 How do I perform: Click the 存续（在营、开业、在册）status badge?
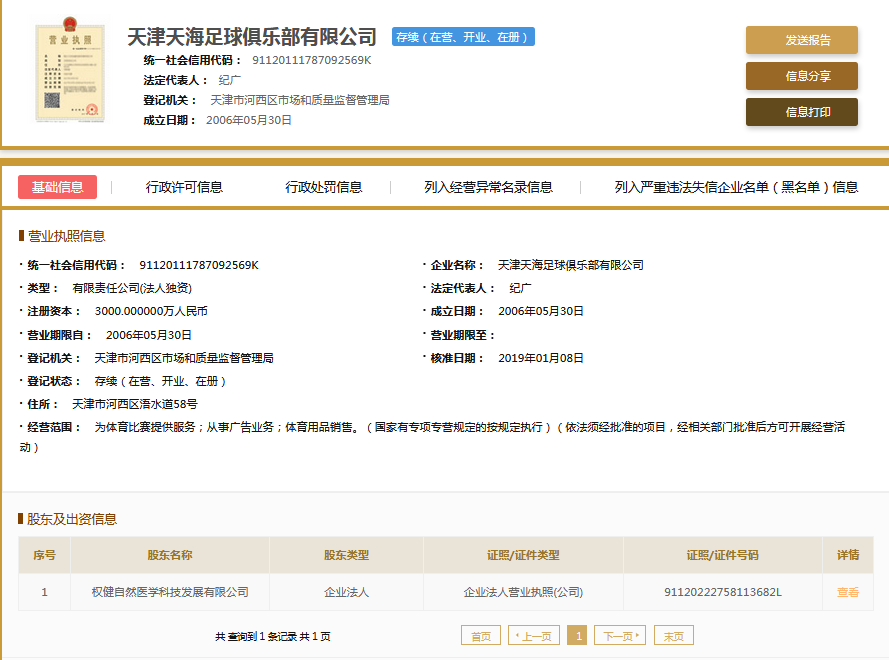pos(463,37)
